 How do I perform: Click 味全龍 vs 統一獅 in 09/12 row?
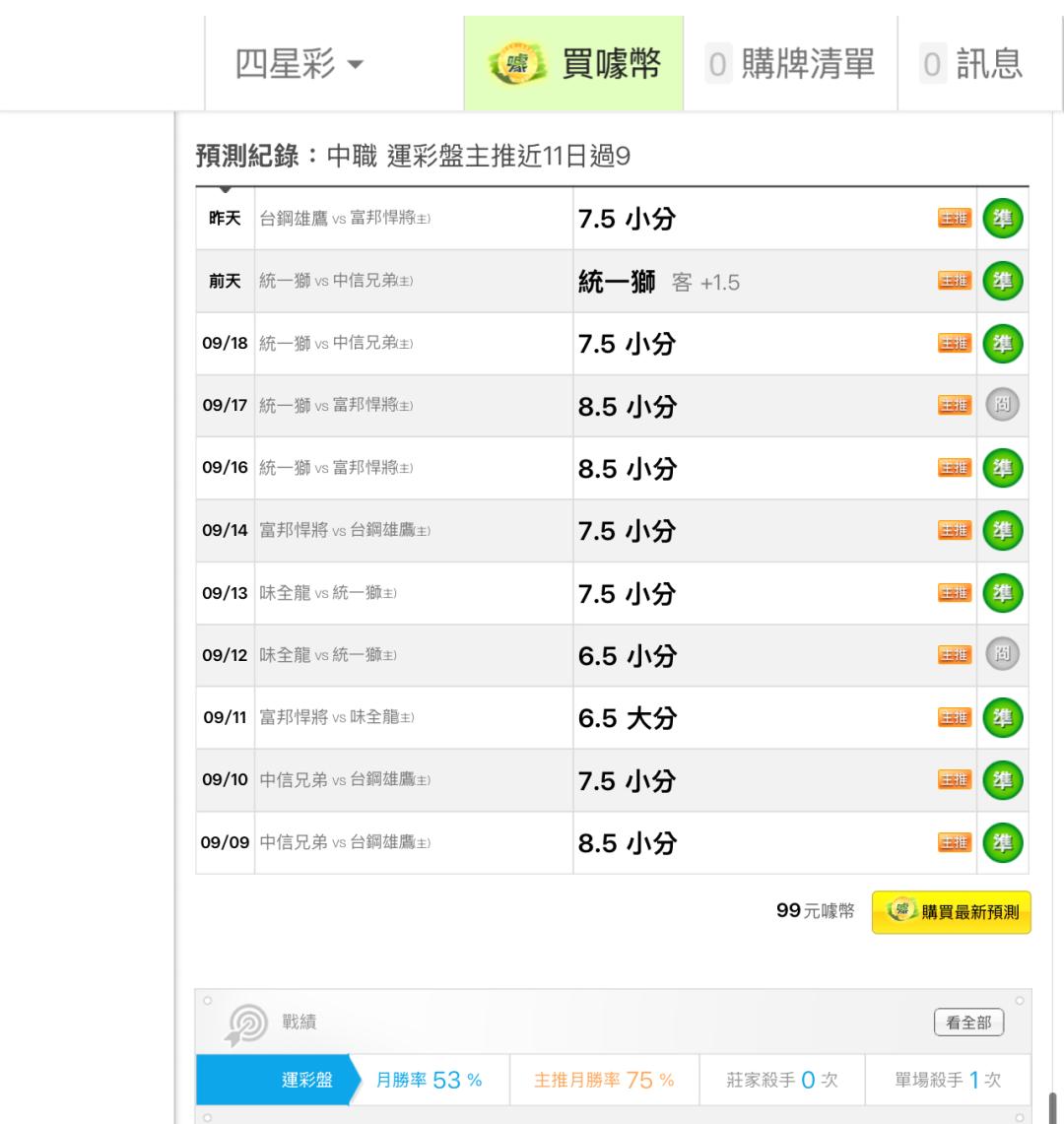click(x=328, y=654)
